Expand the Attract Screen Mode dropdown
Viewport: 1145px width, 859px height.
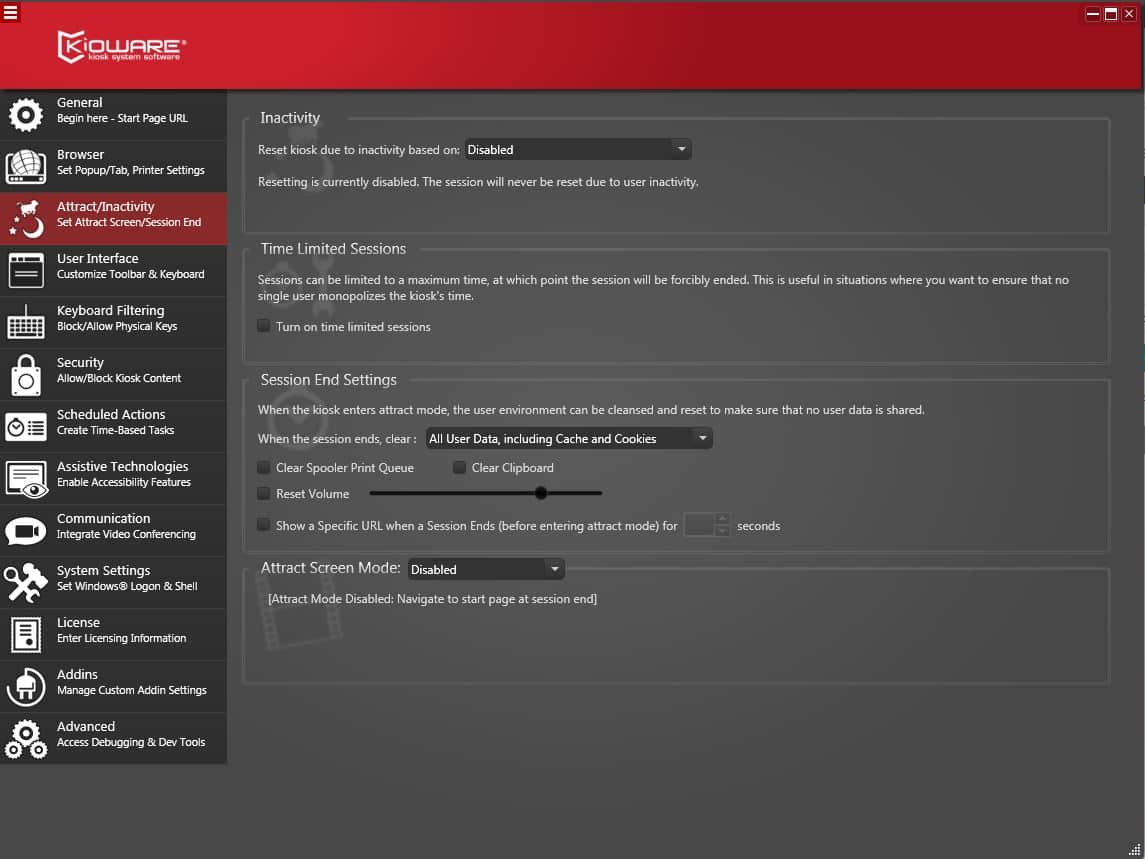pos(486,570)
